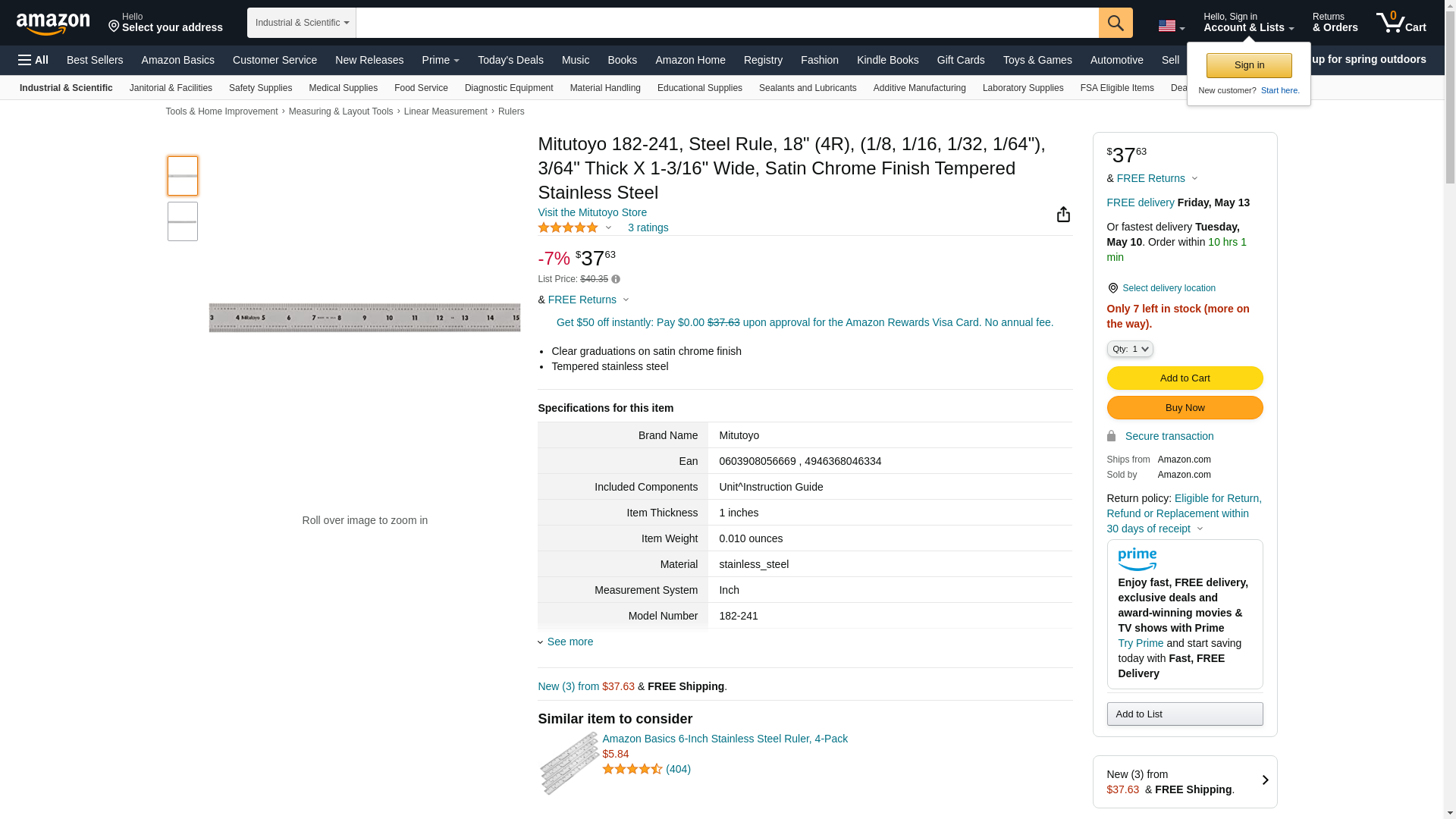Select the second product thumbnail image
The width and height of the screenshot is (1456, 819).
pos(182,221)
